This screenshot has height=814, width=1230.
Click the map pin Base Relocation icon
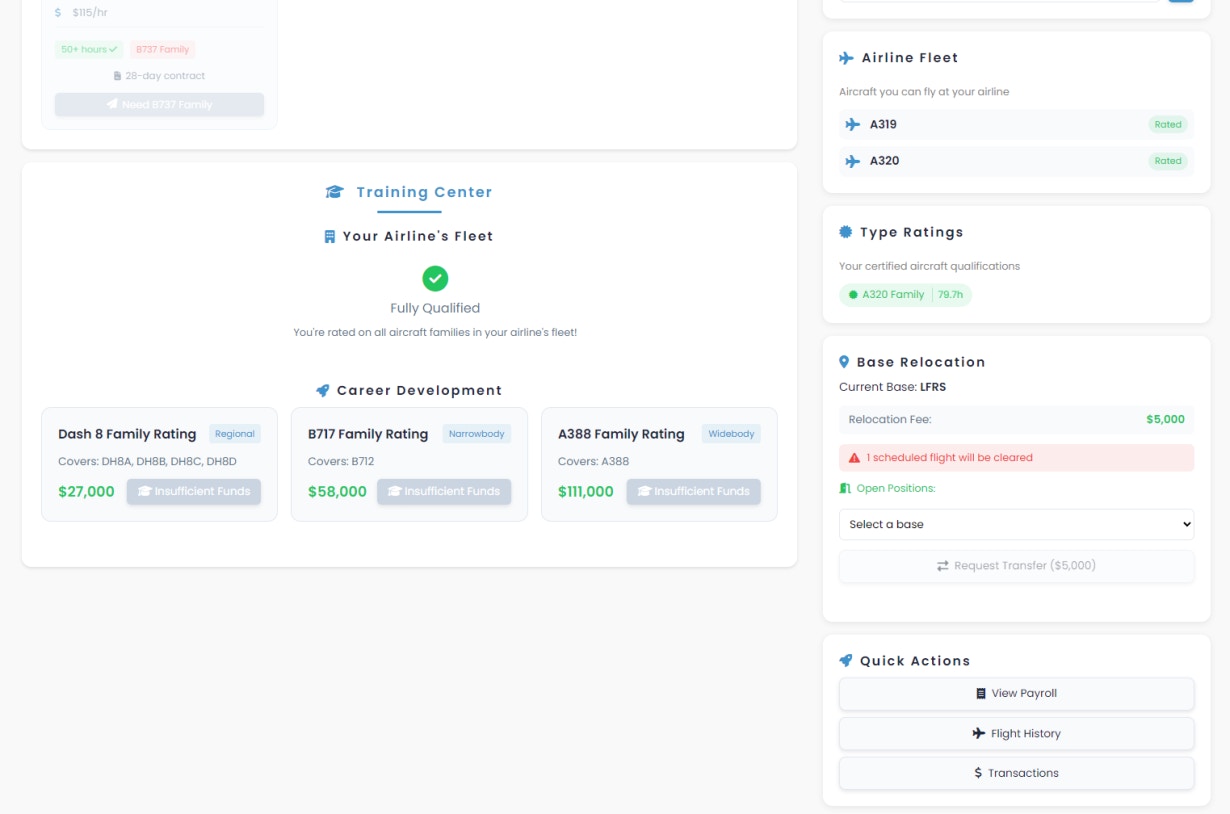(844, 362)
